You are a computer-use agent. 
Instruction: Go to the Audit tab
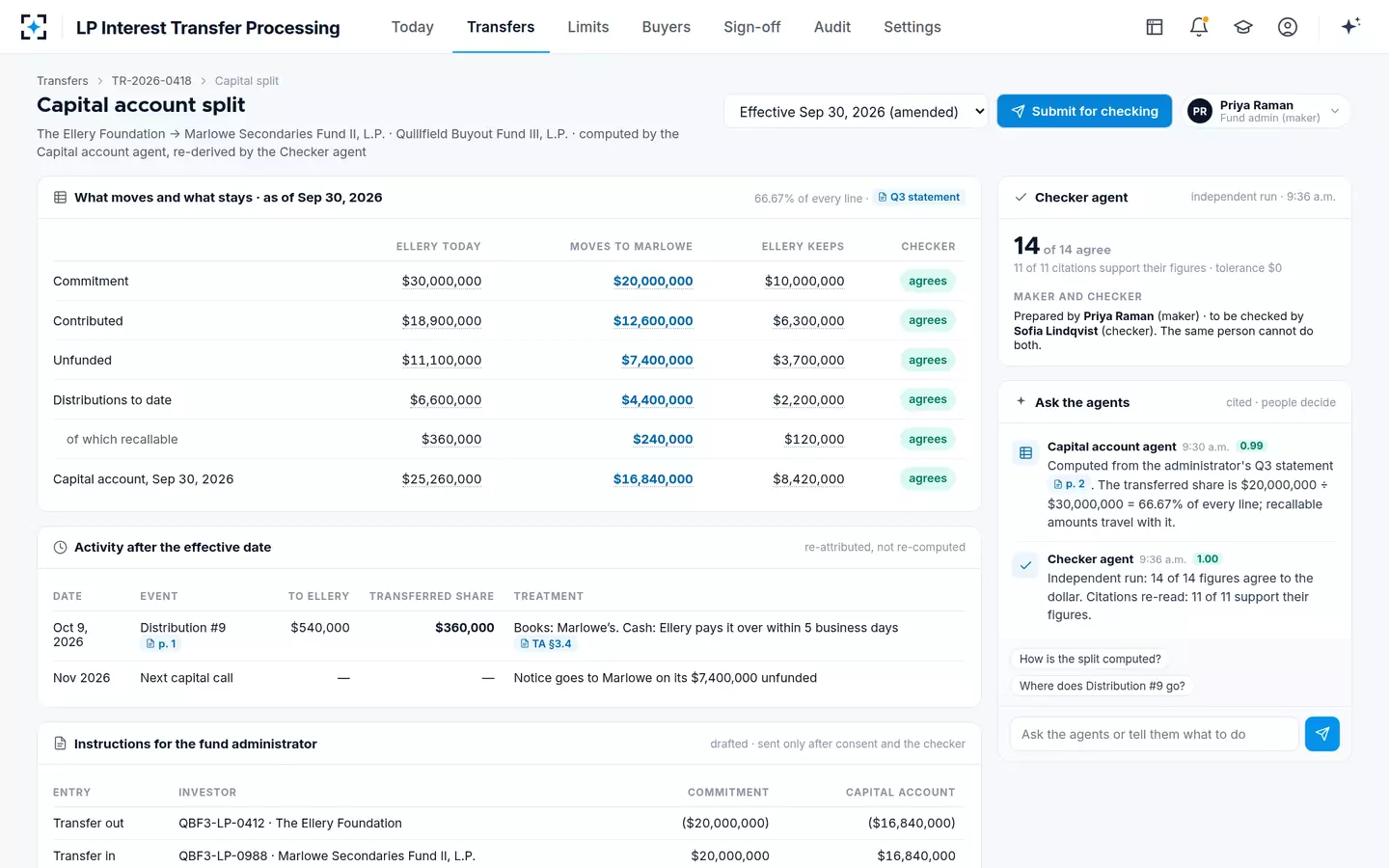[x=832, y=27]
